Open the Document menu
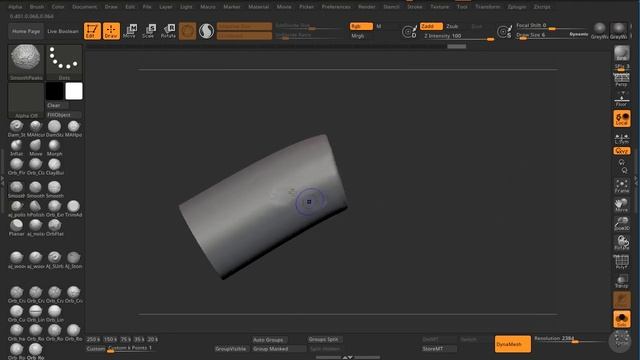The height and width of the screenshot is (360, 640). (84, 7)
